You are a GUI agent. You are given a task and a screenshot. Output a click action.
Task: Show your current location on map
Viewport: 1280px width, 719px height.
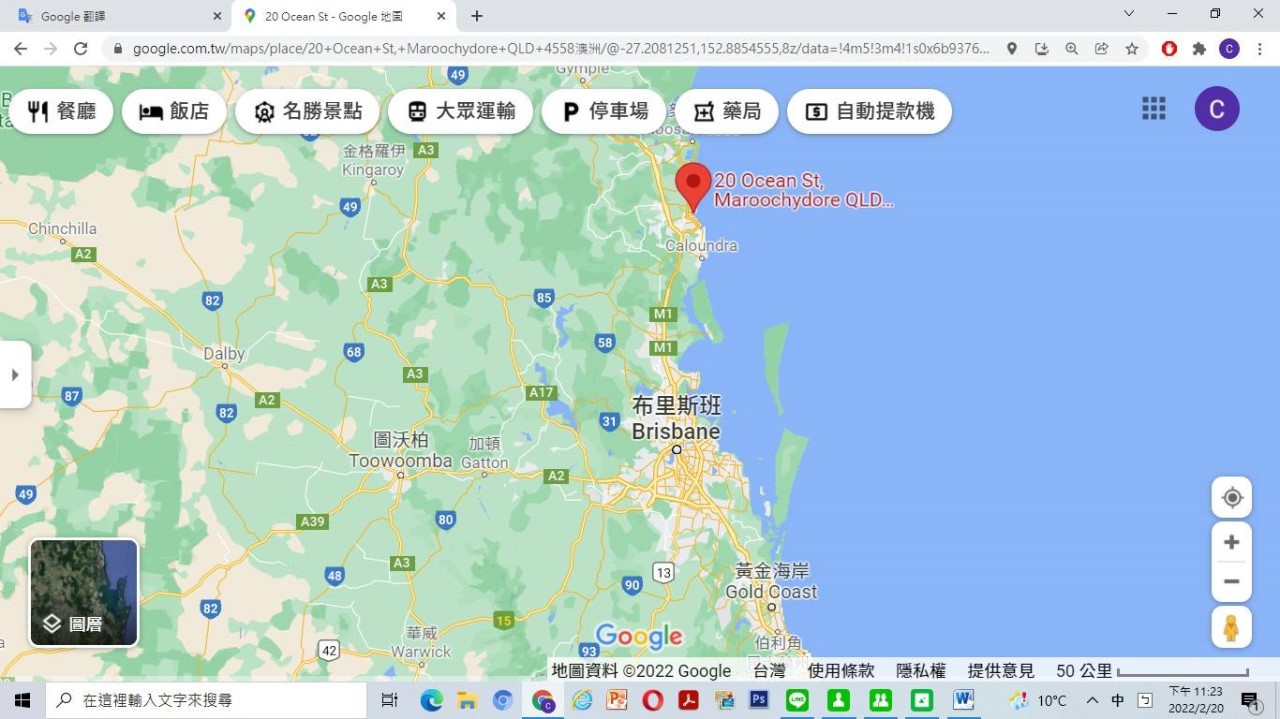click(1232, 498)
